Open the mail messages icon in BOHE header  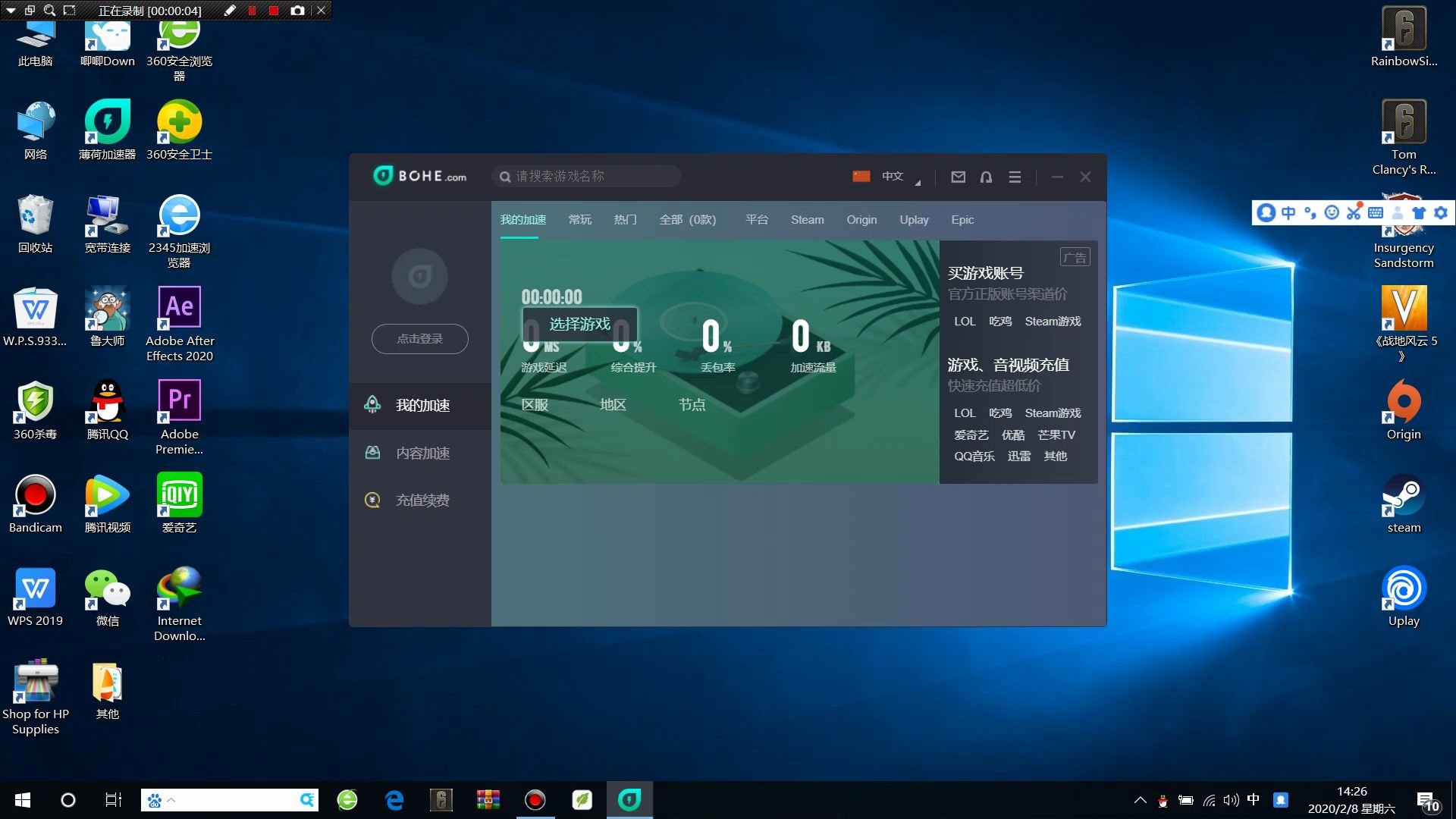coord(959,177)
